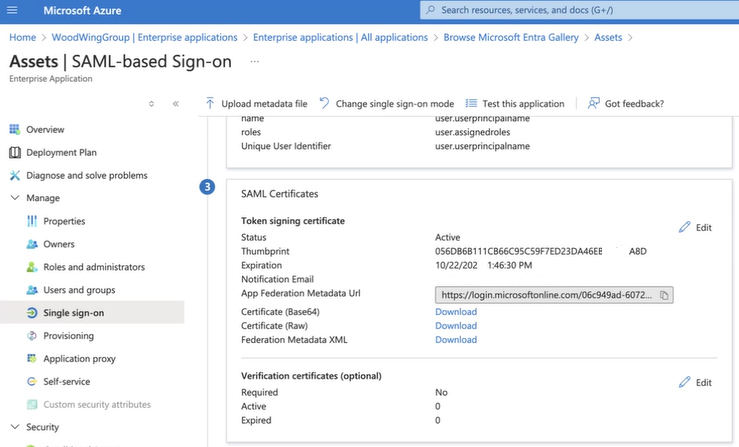The width and height of the screenshot is (739, 447).
Task: Open the ellipsis more options next to title
Action: click(x=255, y=61)
